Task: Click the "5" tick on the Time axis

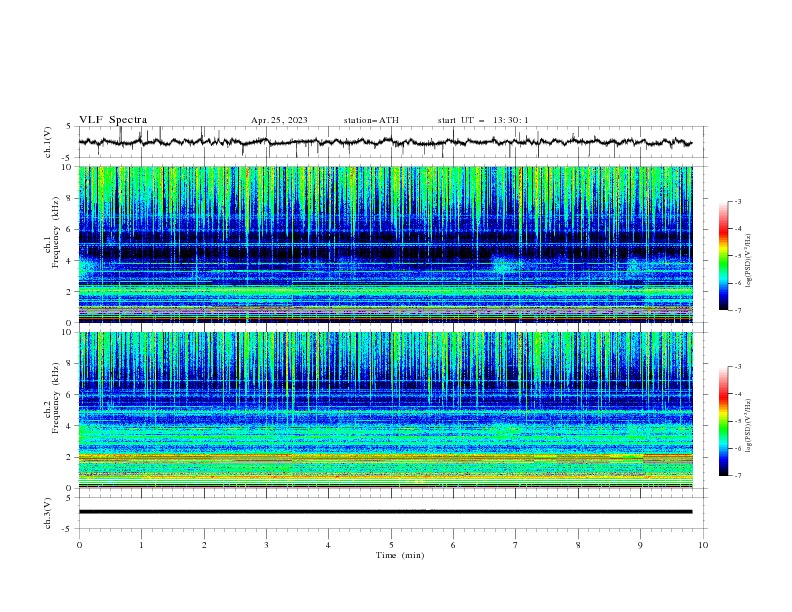Action: [391, 545]
